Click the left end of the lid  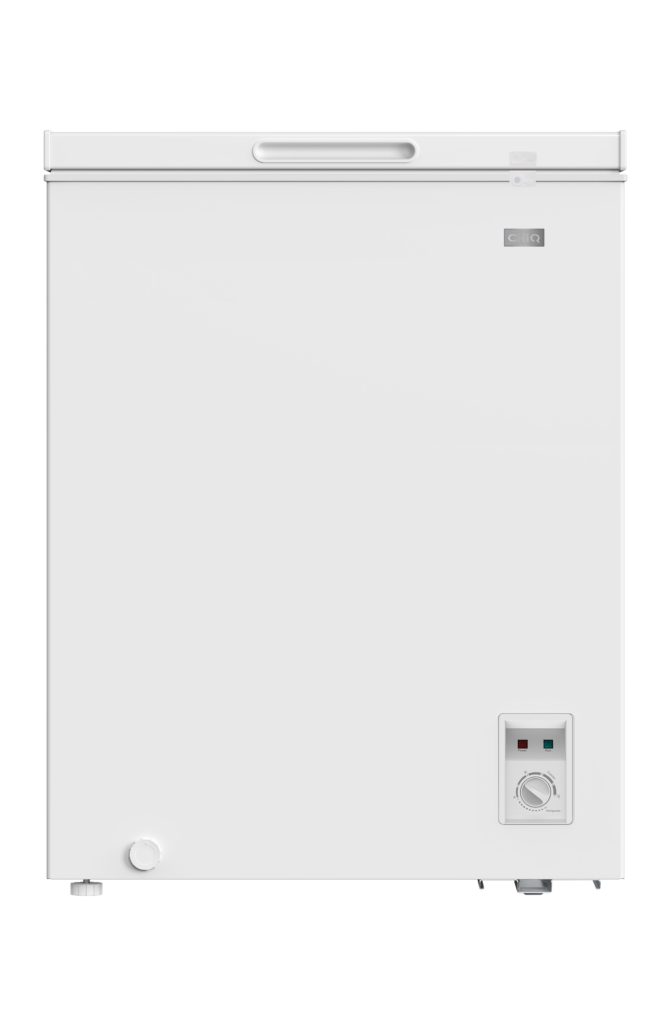coord(47,151)
